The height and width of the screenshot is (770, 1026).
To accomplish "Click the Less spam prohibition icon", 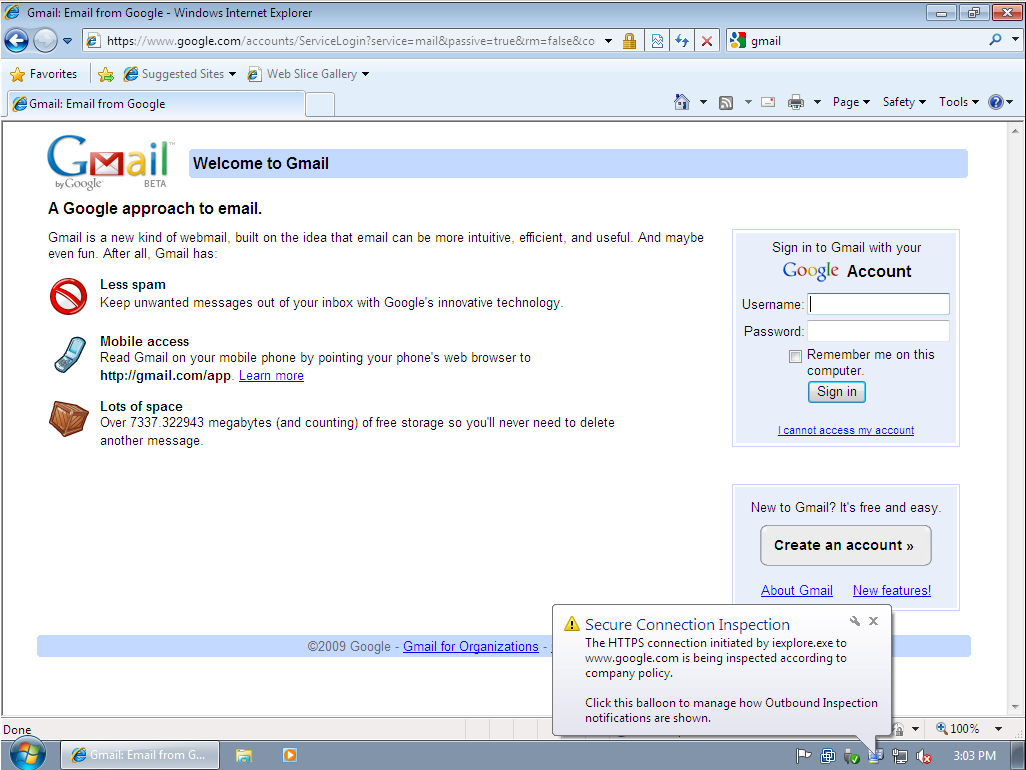I will click(x=68, y=296).
